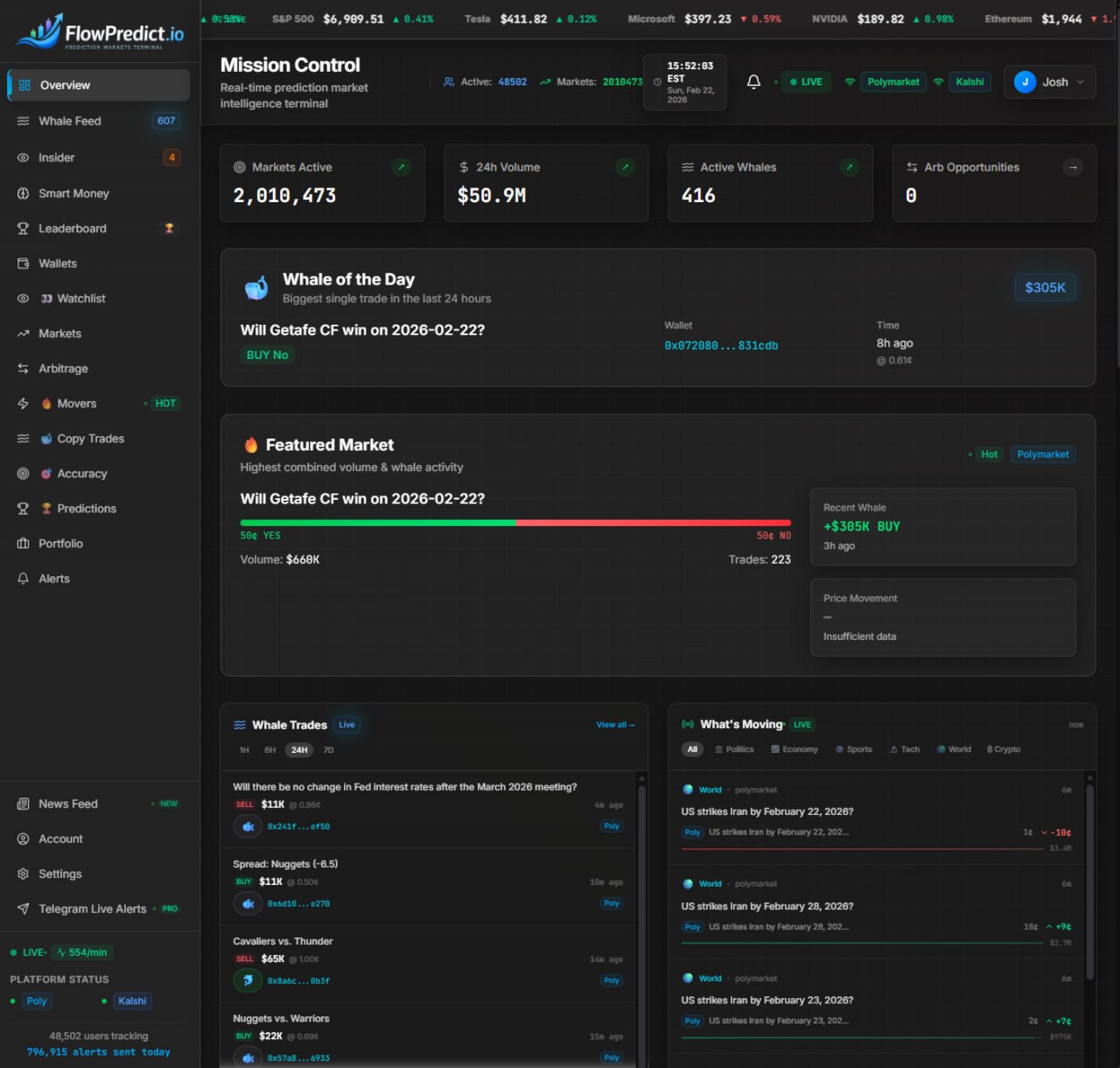Click the Whale Trades list scrollbar
This screenshot has width=1120, height=1068.
tap(641, 918)
